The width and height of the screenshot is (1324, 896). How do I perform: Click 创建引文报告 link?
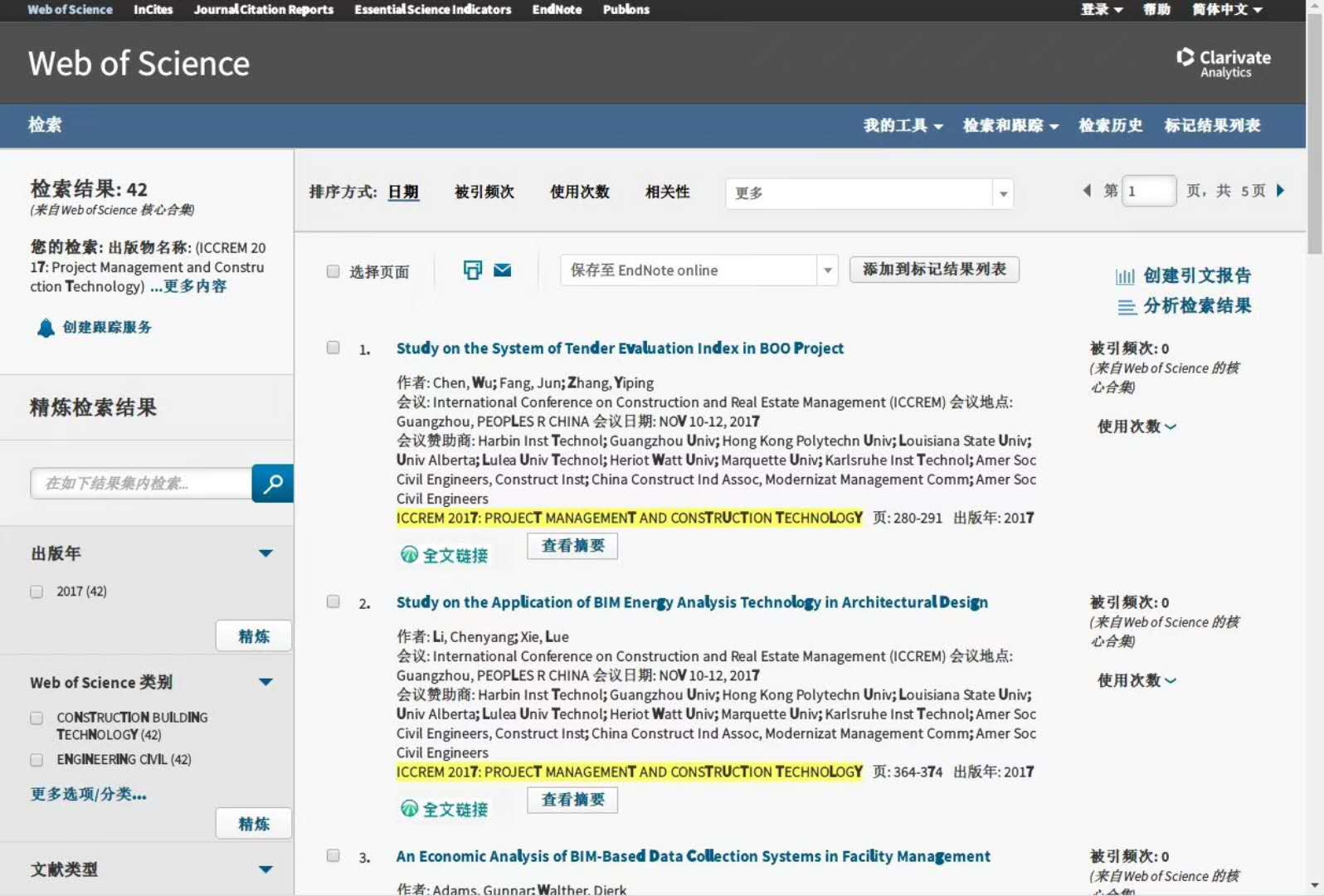coord(1197,276)
